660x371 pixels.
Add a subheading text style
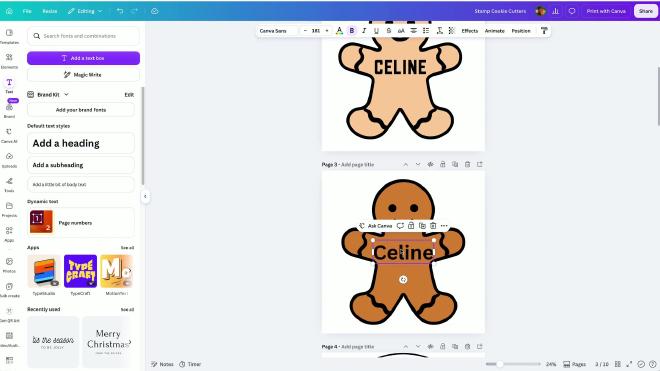coord(81,165)
